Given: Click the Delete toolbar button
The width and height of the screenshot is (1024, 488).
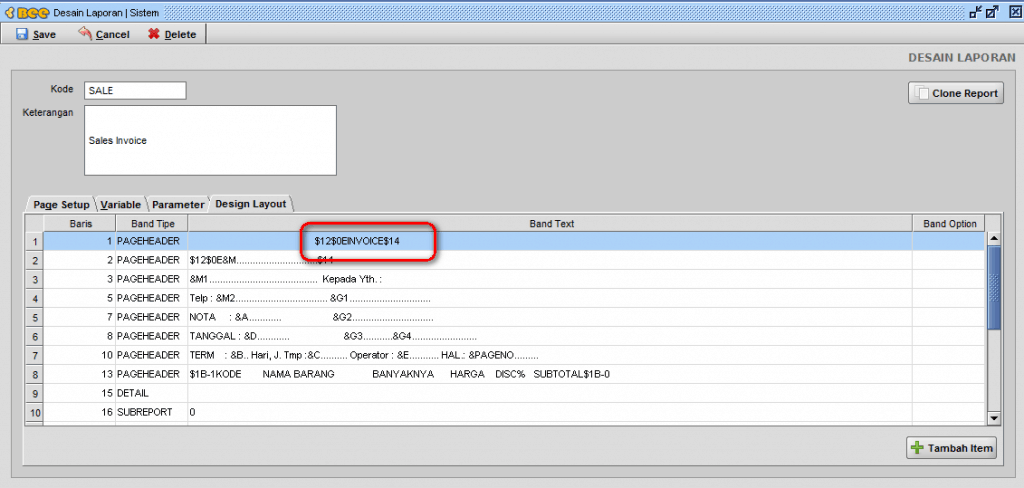Looking at the screenshot, I should point(172,34).
